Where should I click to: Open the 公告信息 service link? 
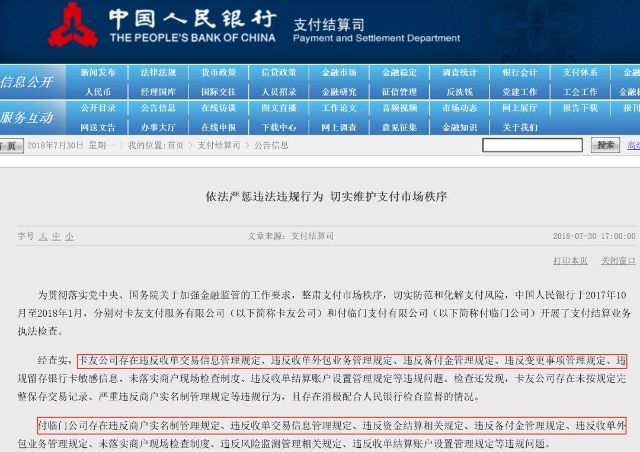click(x=158, y=108)
